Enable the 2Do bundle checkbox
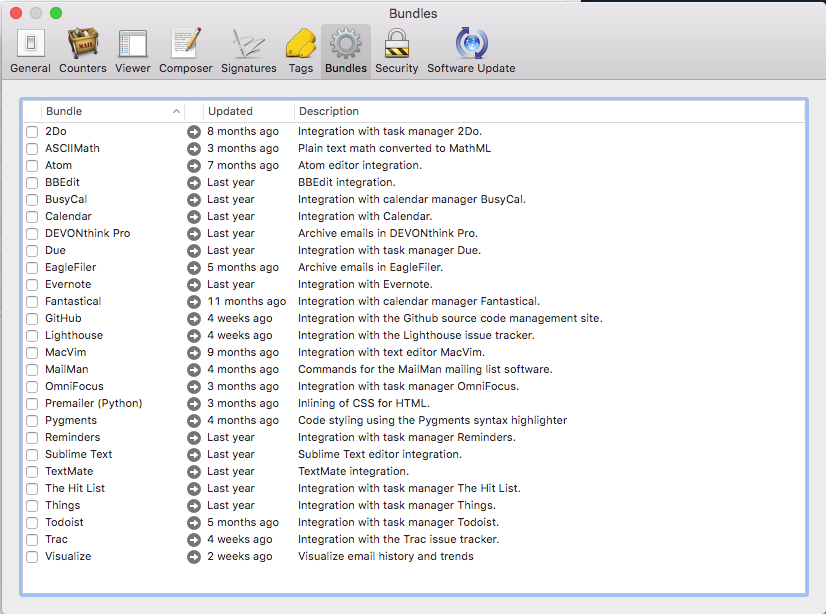This screenshot has width=826, height=614. (x=32, y=132)
